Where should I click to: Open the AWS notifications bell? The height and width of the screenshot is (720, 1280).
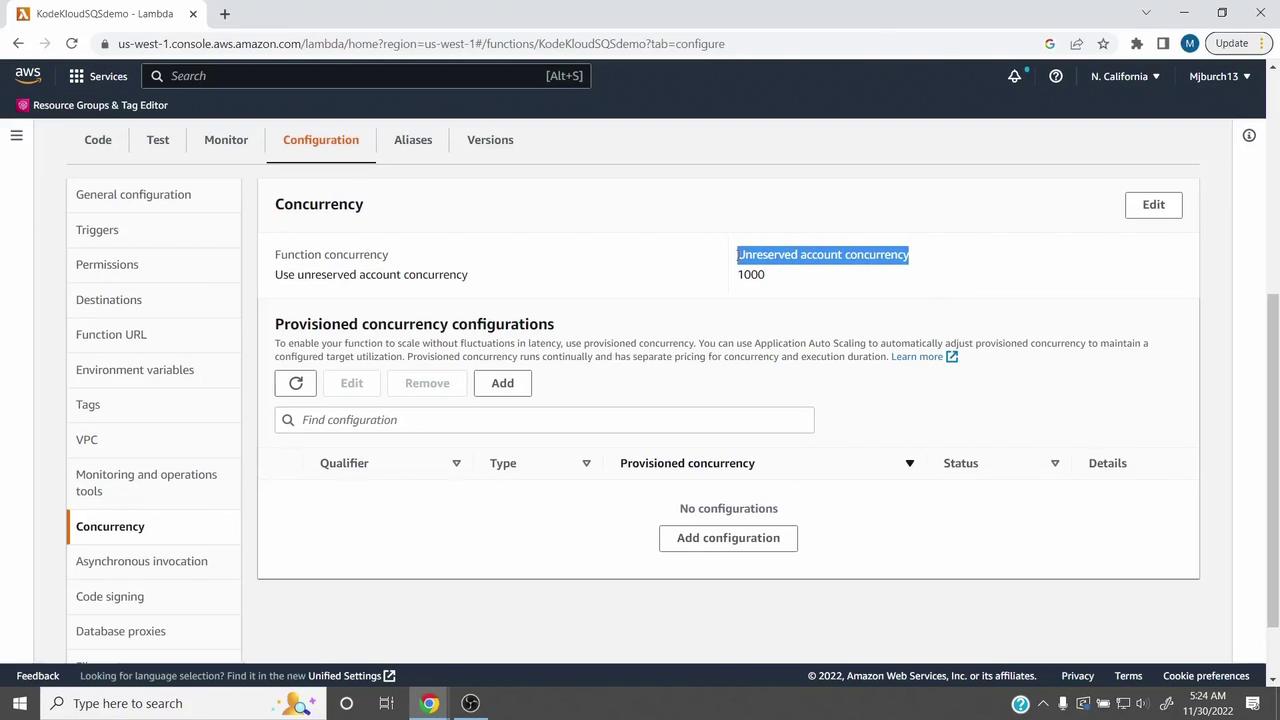[1015, 76]
